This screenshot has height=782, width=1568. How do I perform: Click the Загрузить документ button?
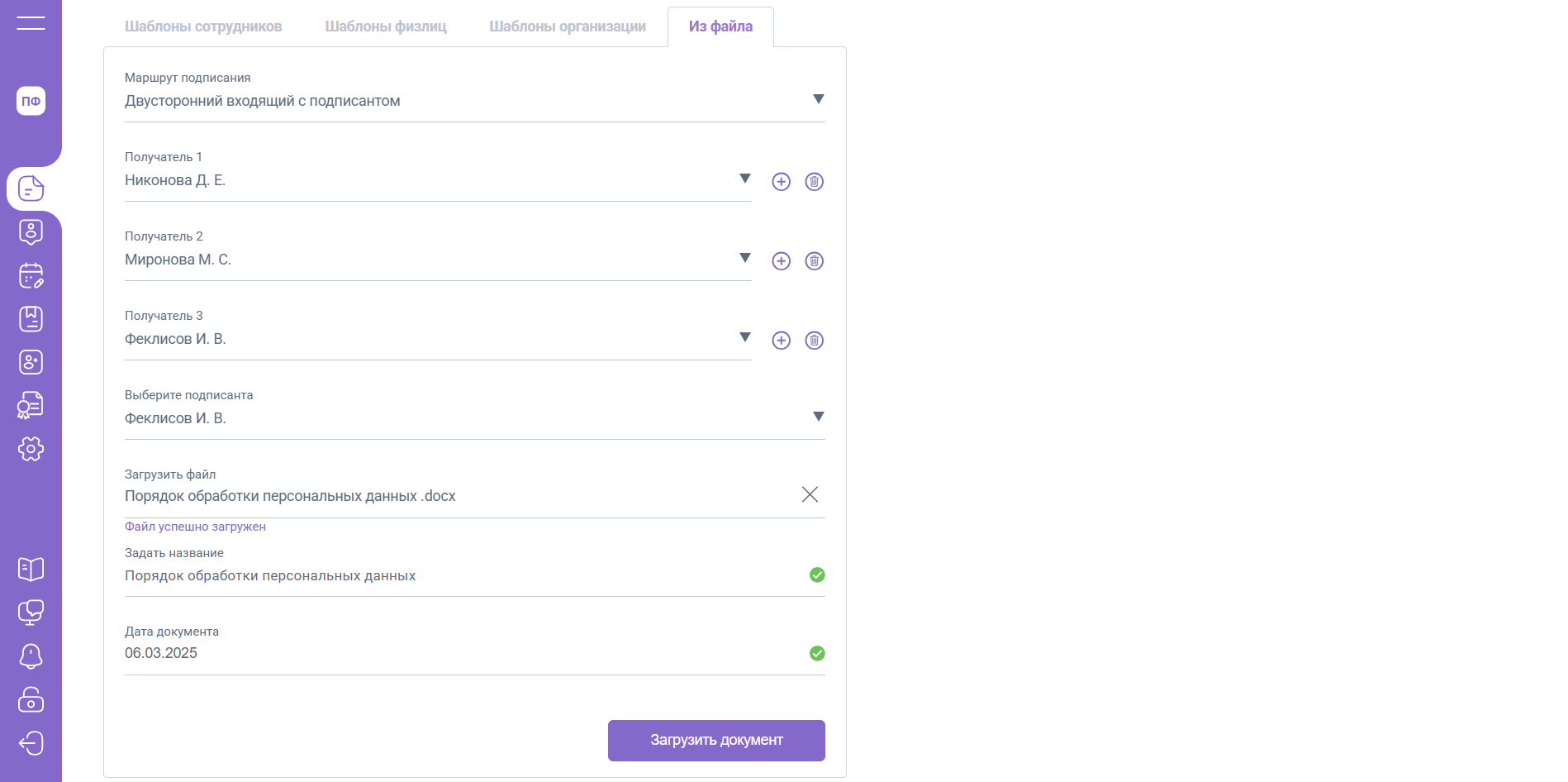[x=716, y=740]
